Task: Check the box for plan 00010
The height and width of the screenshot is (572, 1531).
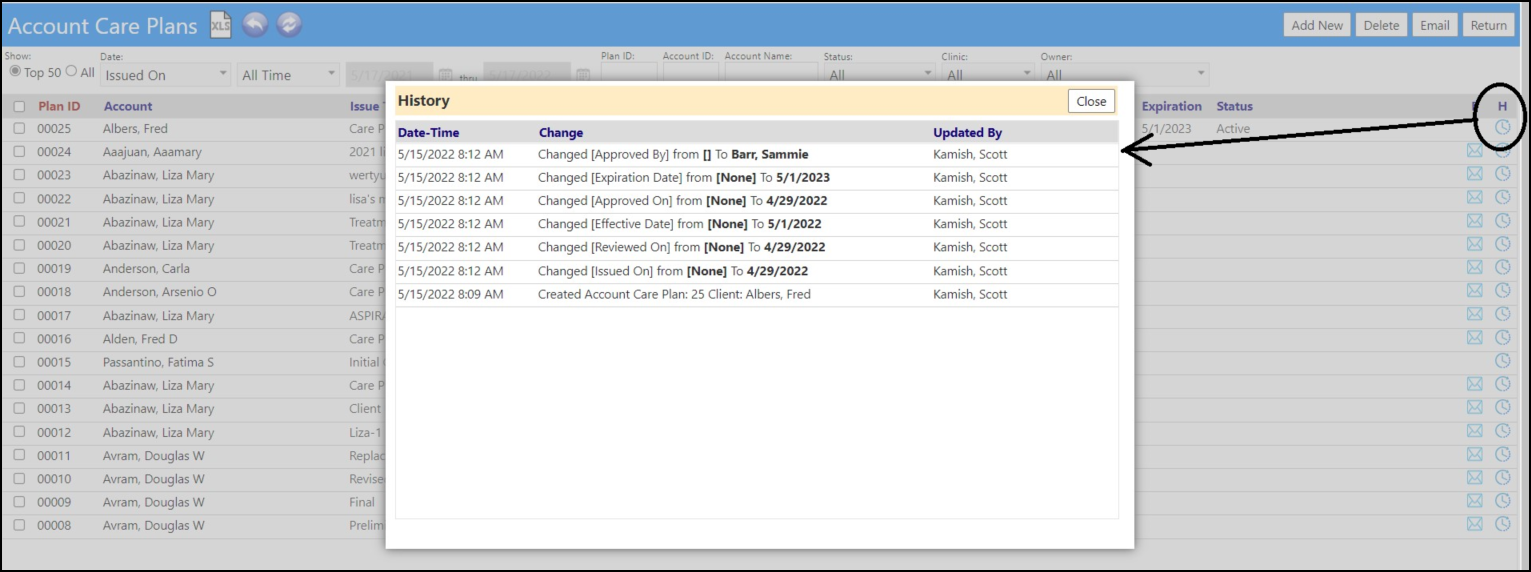Action: pos(19,479)
